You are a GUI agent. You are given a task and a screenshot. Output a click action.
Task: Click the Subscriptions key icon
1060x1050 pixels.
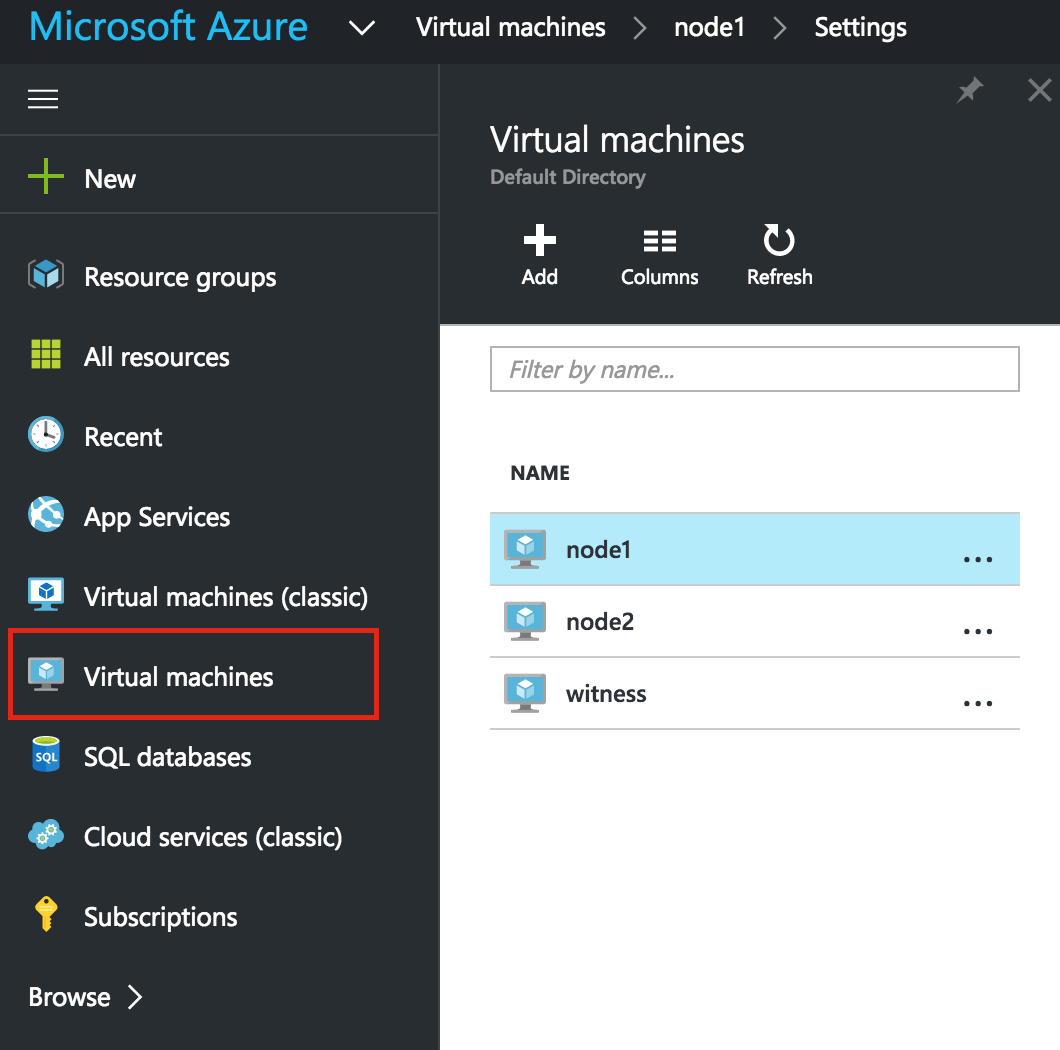tap(46, 914)
